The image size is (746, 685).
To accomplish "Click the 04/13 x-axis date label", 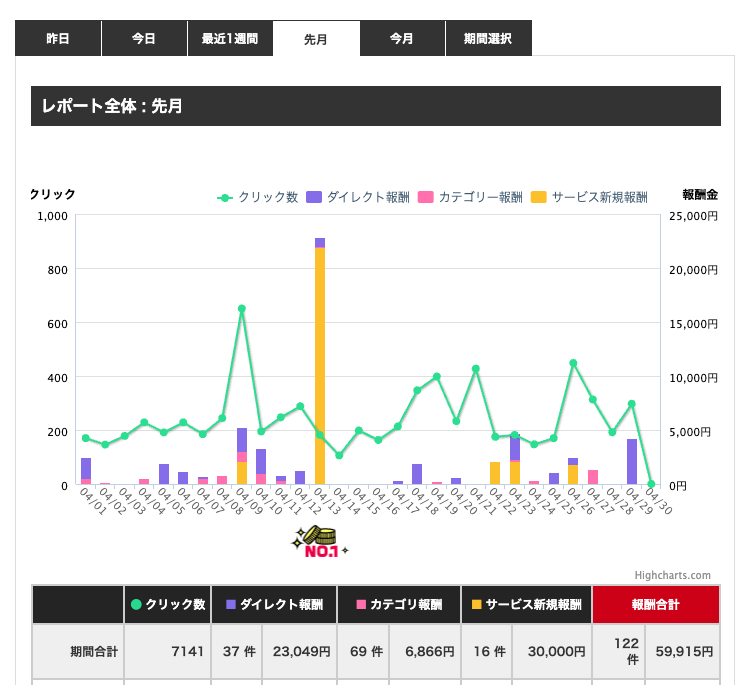I will click(327, 501).
